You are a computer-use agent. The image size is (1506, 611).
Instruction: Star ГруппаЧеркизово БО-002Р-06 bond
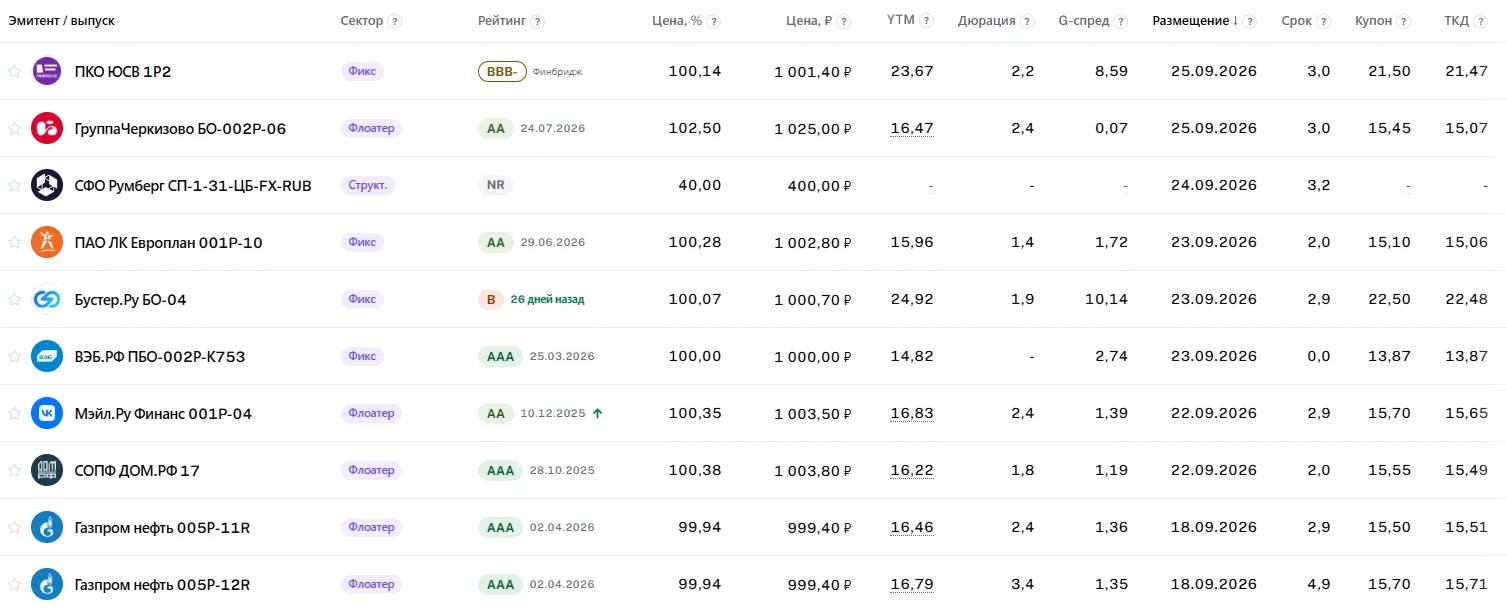(x=14, y=128)
